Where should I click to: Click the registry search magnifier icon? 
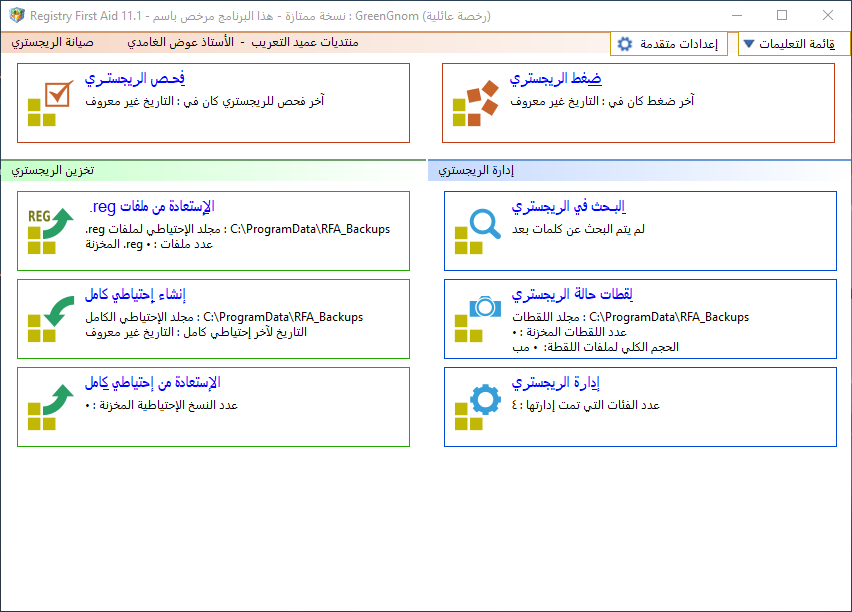pyautogui.click(x=478, y=231)
